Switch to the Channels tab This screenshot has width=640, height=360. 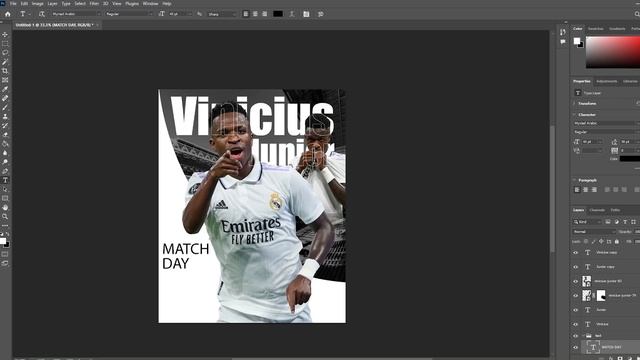597,210
